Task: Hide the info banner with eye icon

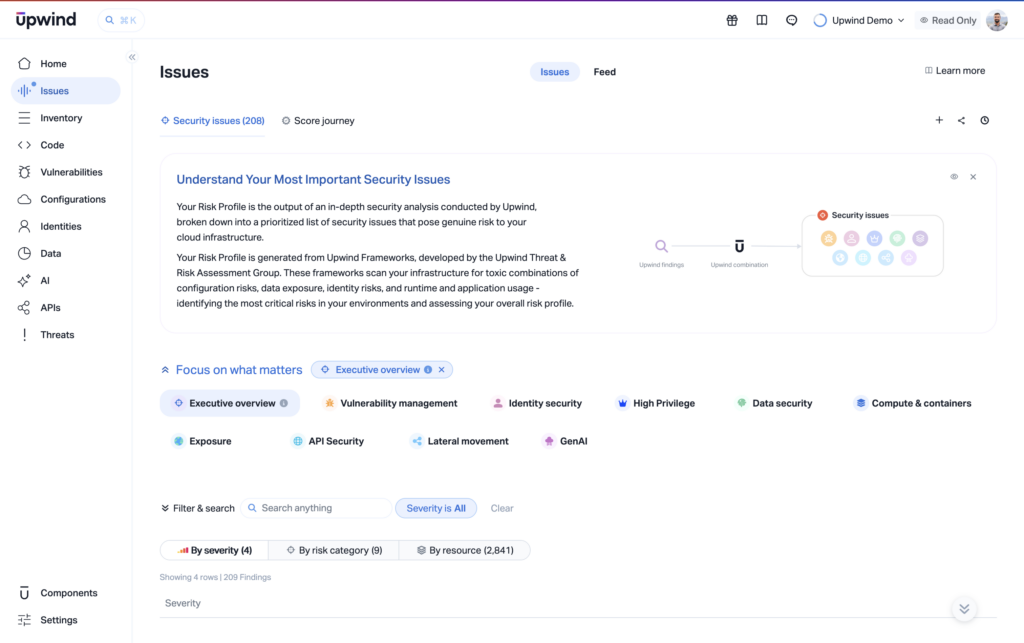Action: [x=954, y=177]
